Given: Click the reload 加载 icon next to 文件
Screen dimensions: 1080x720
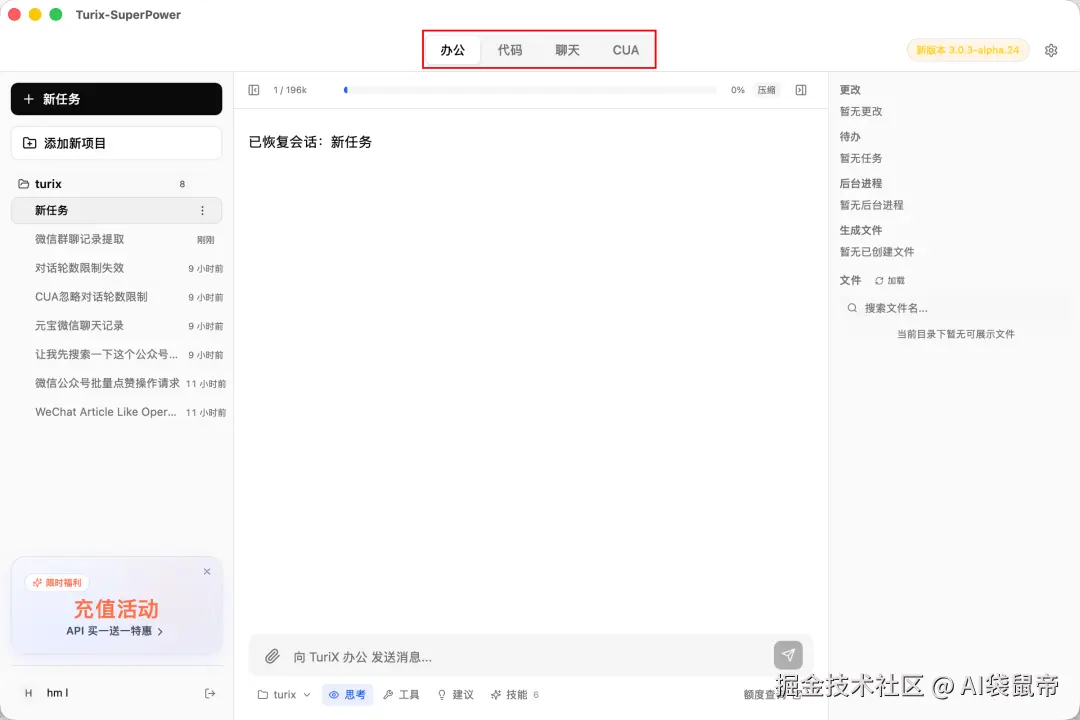Looking at the screenshot, I should coord(879,280).
